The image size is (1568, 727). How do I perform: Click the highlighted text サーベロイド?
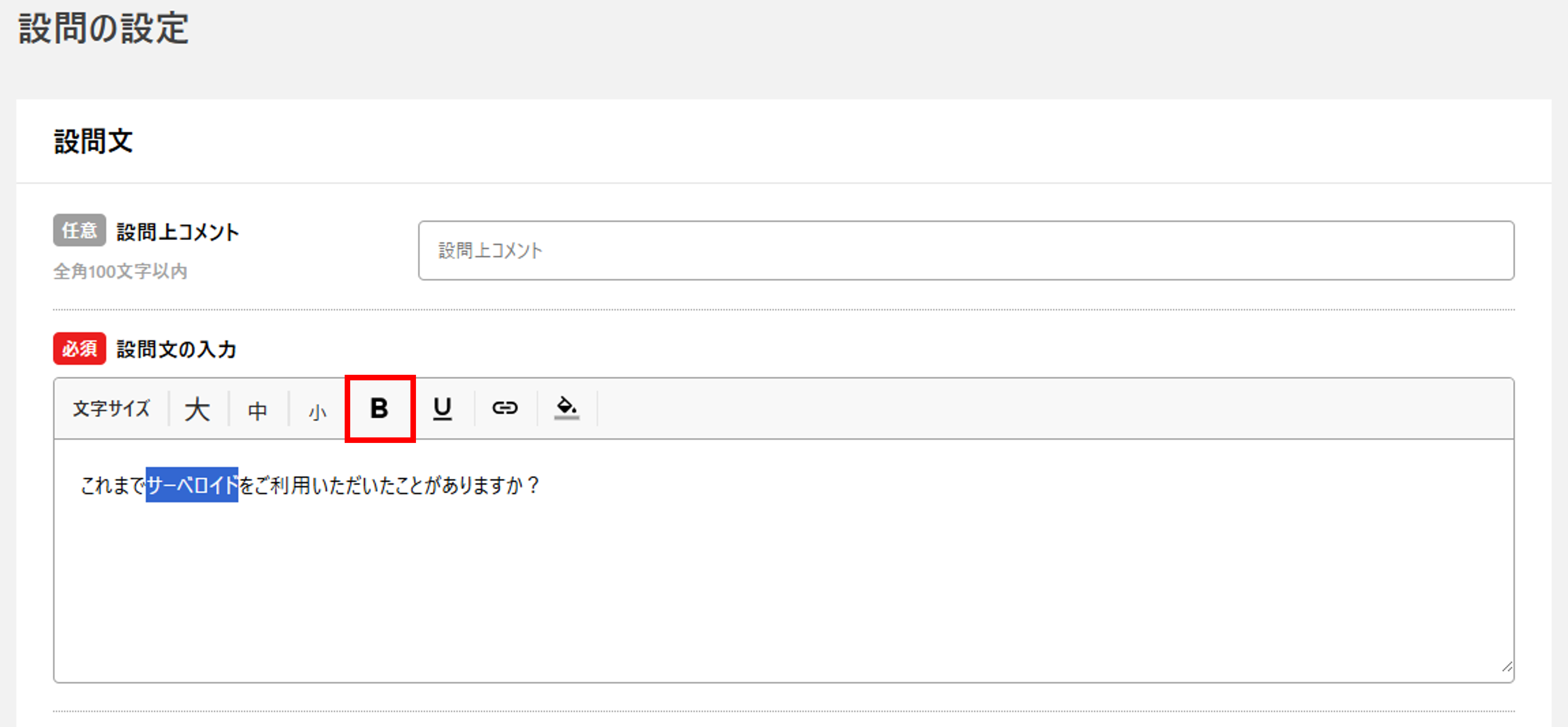click(x=192, y=485)
